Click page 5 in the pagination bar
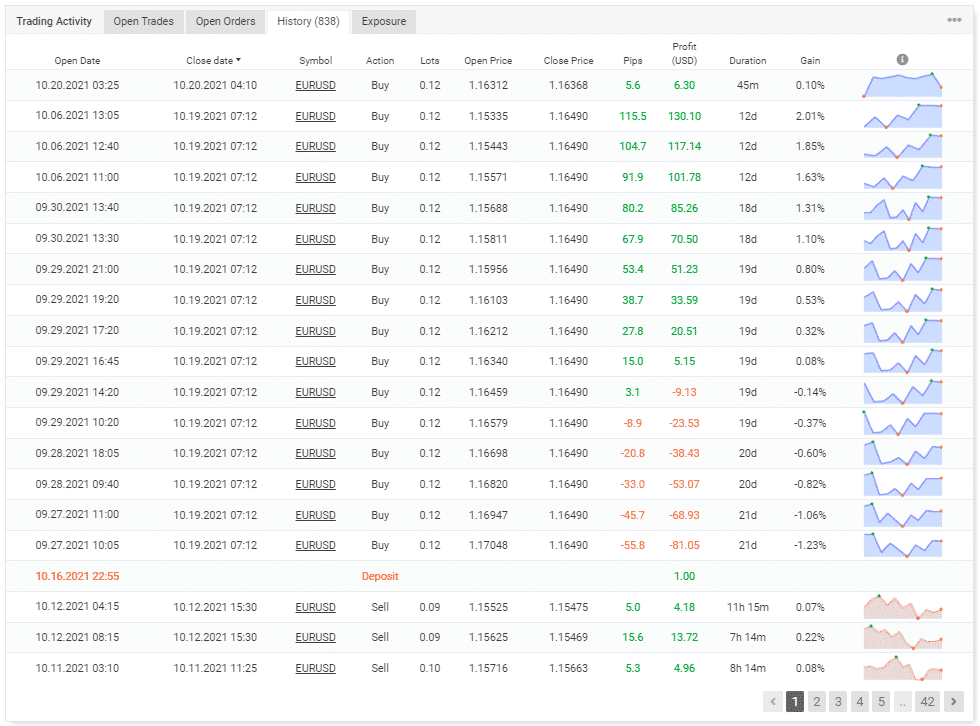Image resolution: width=980 pixels, height=726 pixels. coord(881,701)
